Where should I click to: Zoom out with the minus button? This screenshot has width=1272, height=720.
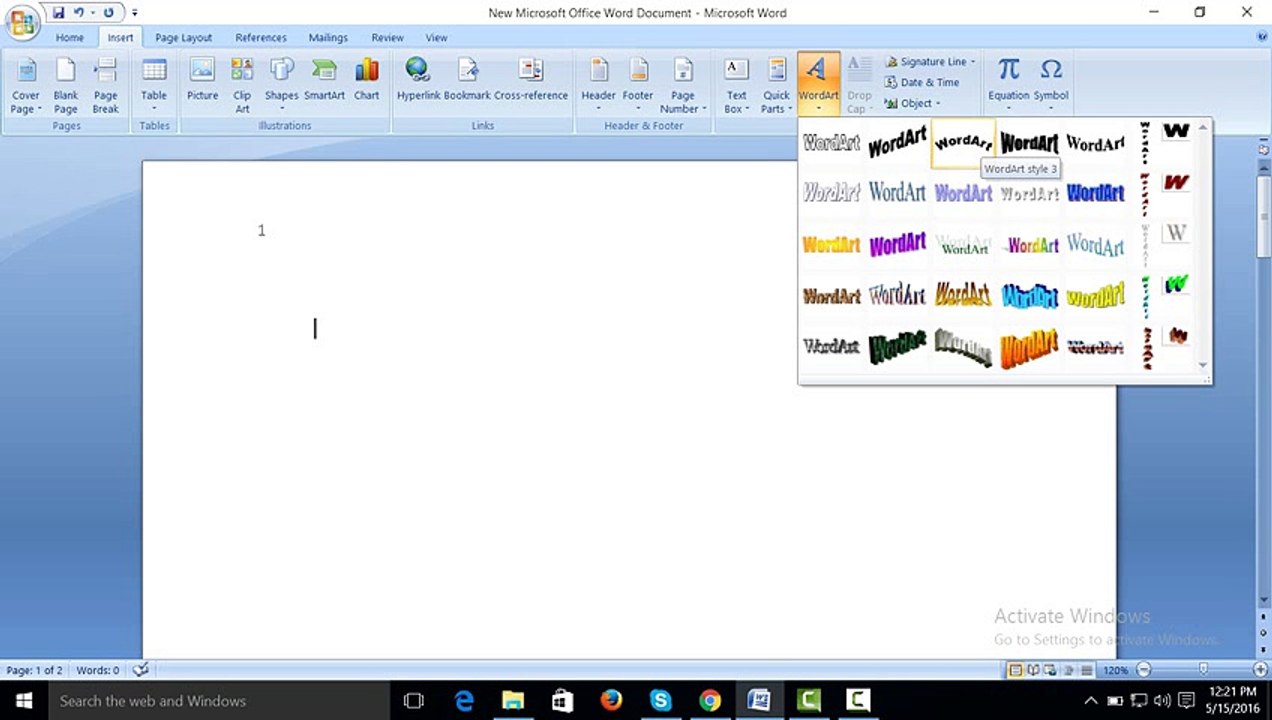click(1144, 670)
